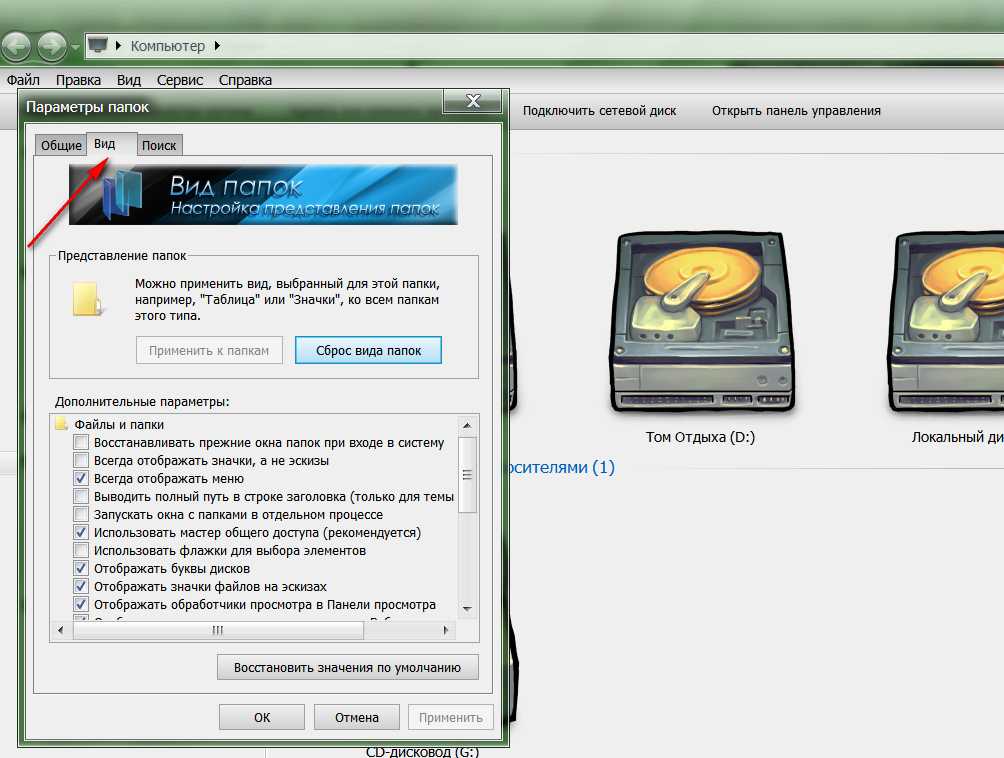The image size is (1004, 758).
Task: Click the computer icon in address bar
Action: pyautogui.click(x=98, y=46)
